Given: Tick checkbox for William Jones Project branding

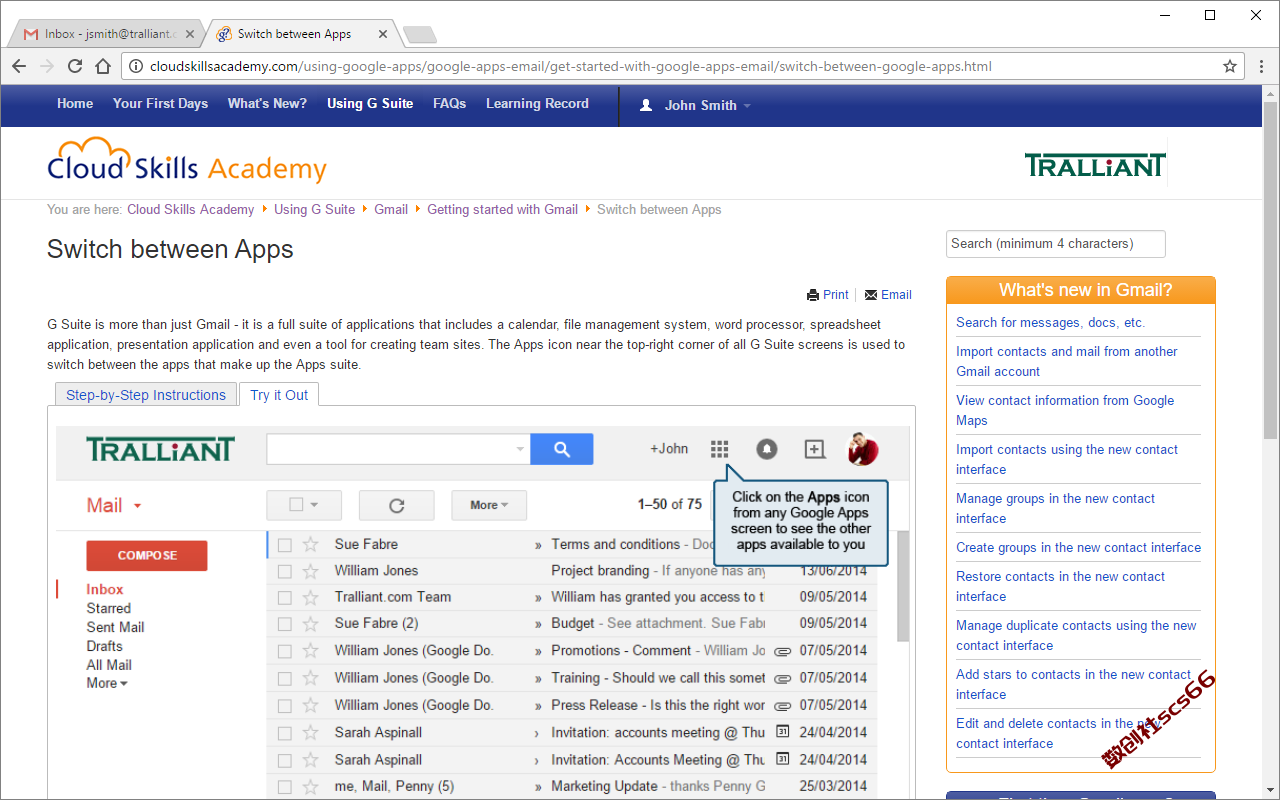Looking at the screenshot, I should click(x=285, y=571).
